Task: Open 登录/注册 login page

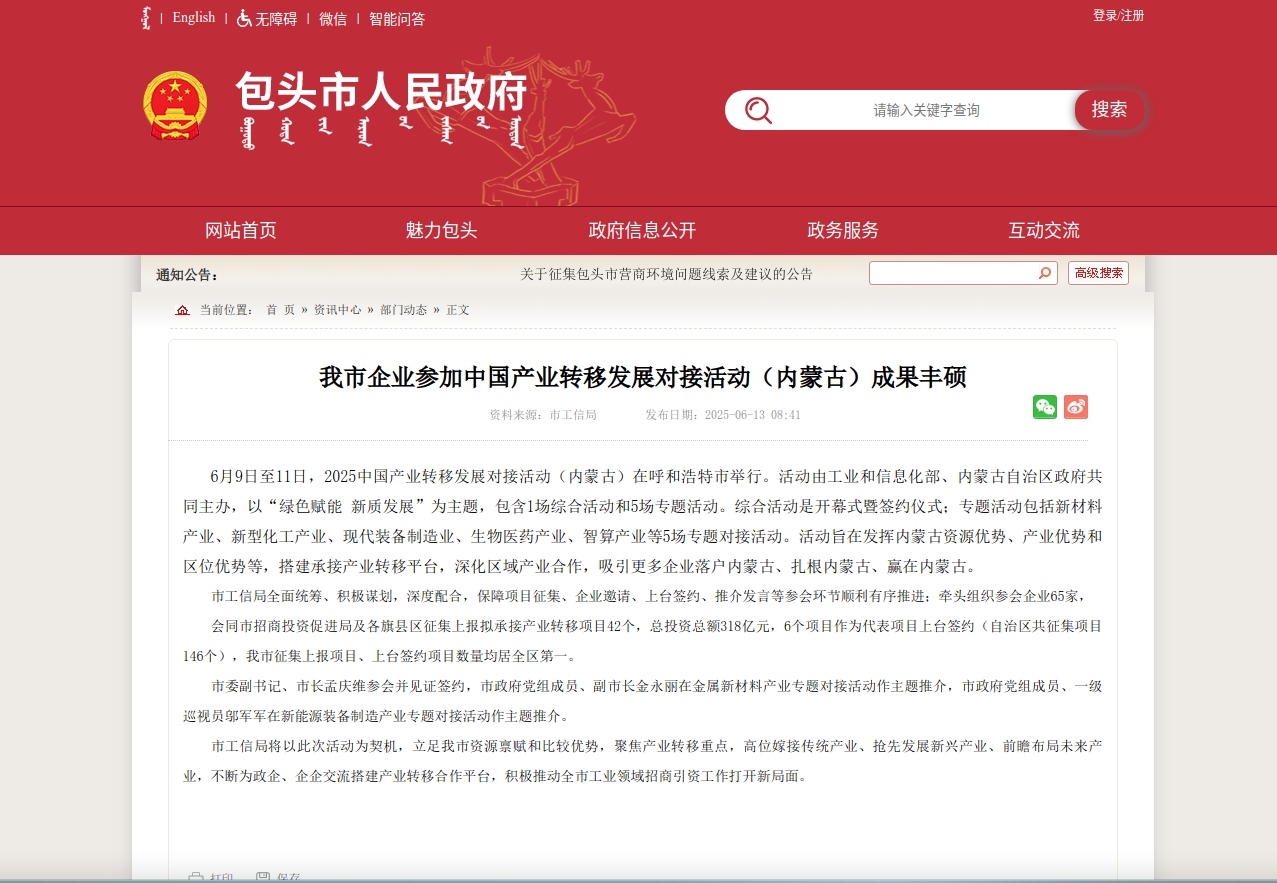Action: tap(1118, 16)
